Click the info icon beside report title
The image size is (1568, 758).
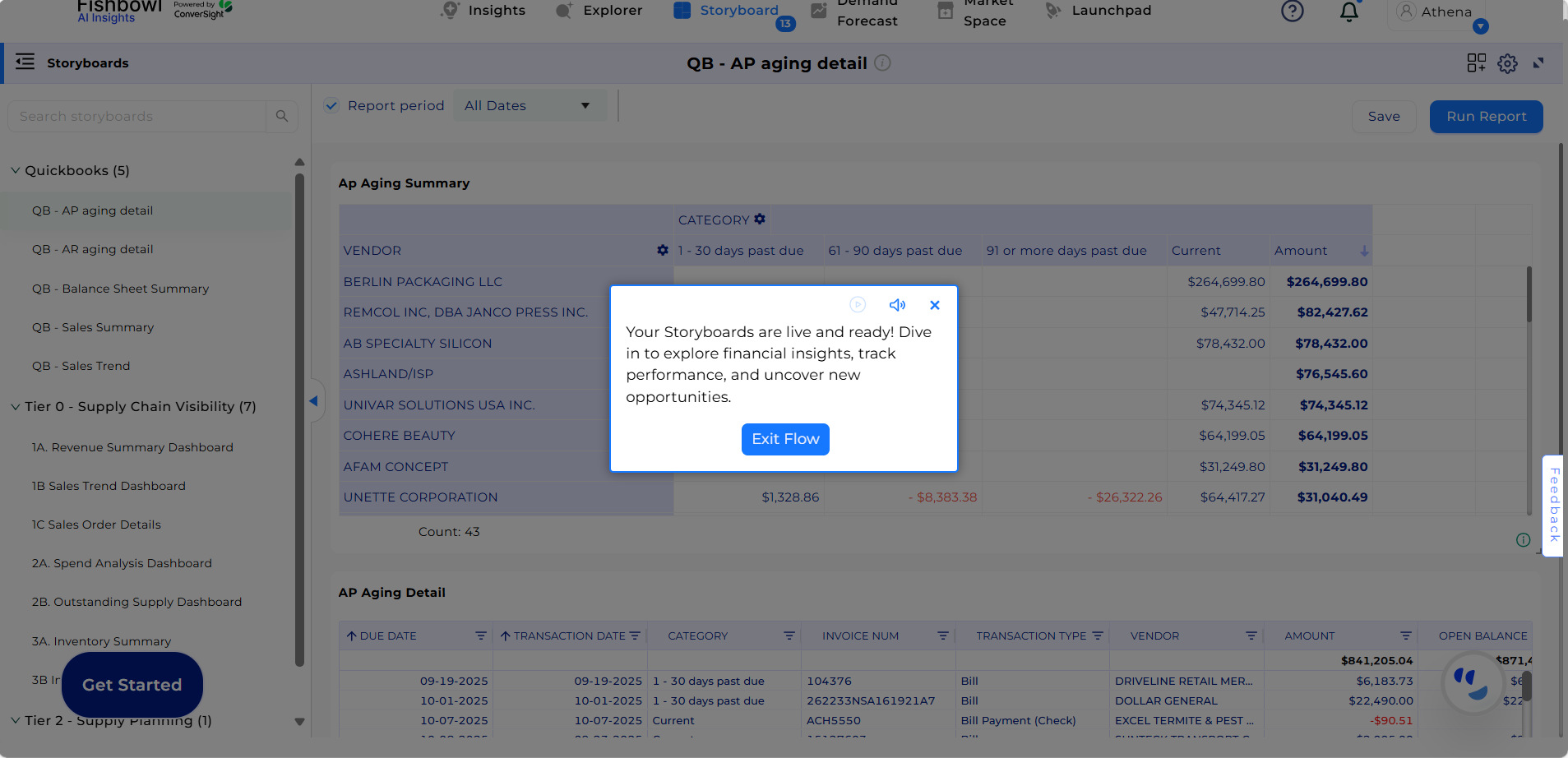(x=882, y=63)
